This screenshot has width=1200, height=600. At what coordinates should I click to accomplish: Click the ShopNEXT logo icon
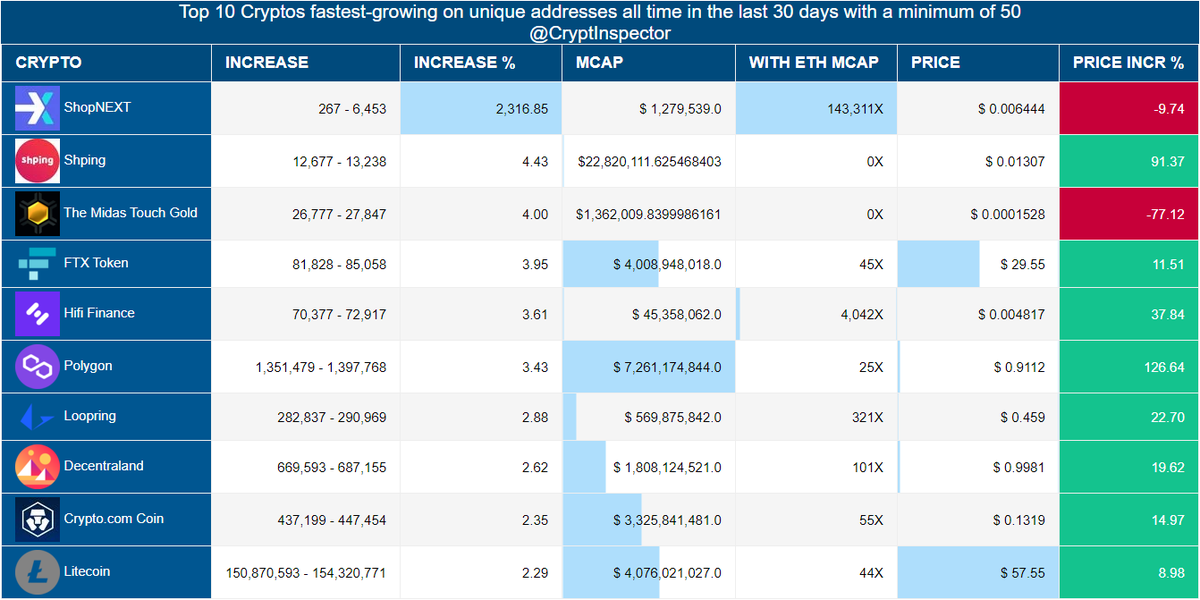click(x=38, y=108)
